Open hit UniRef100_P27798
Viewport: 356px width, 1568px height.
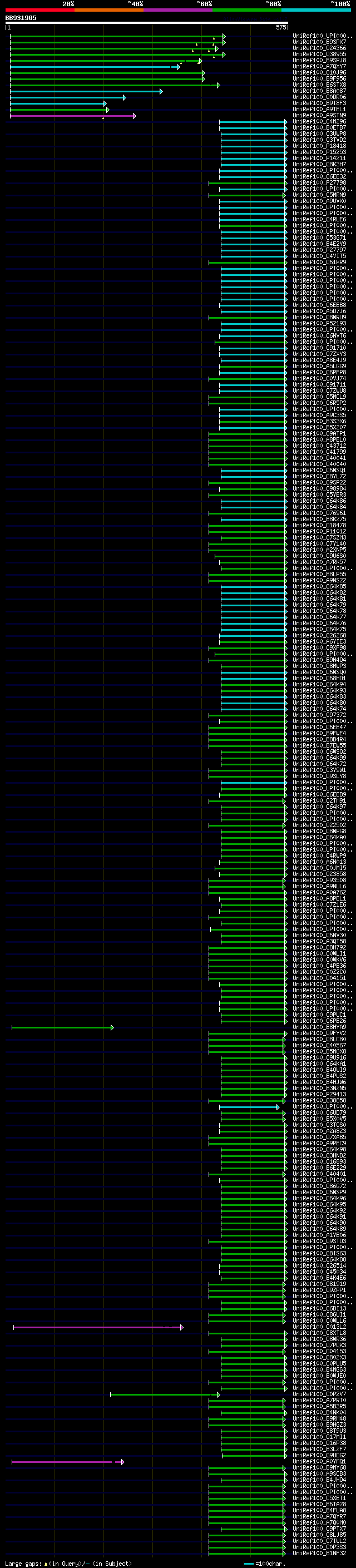[x=319, y=182]
